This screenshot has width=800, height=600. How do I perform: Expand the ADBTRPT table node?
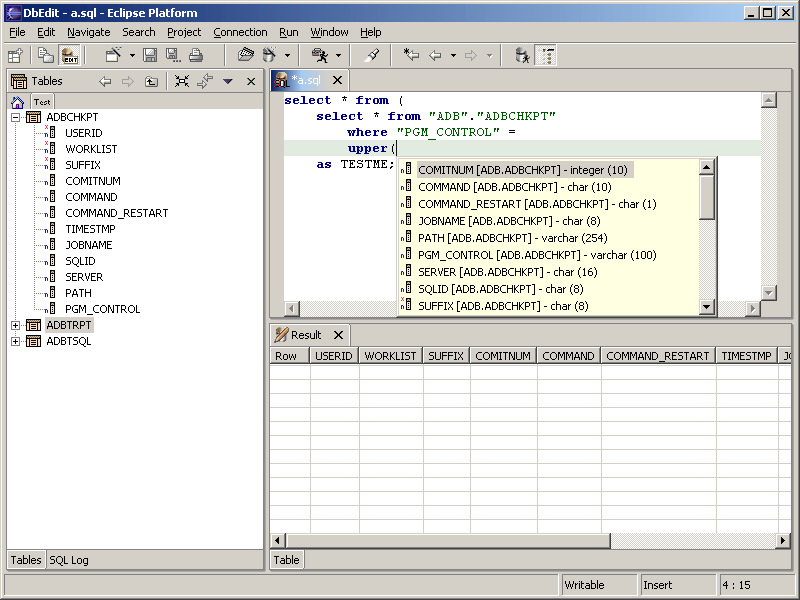(x=16, y=325)
